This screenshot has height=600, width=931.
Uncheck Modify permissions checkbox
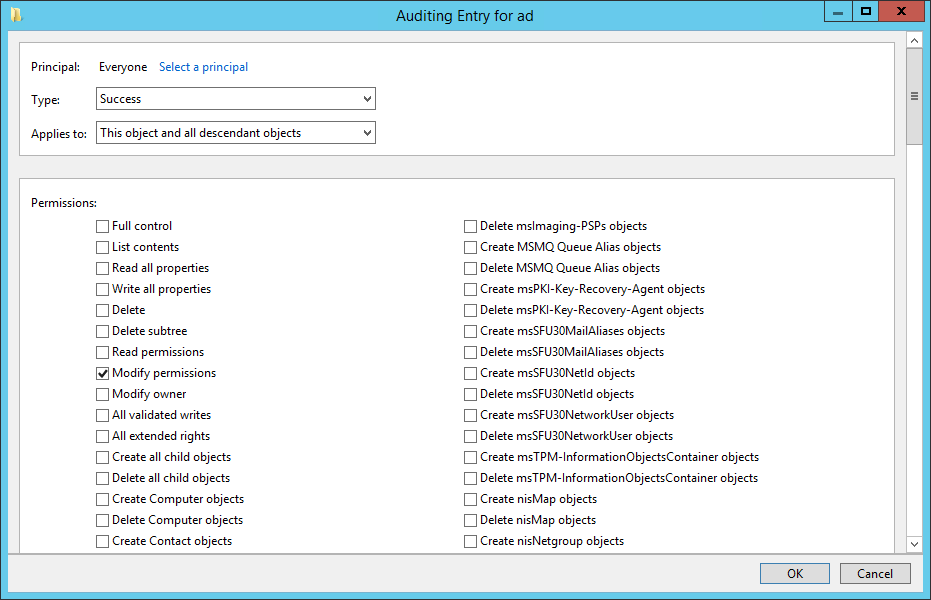(103, 373)
